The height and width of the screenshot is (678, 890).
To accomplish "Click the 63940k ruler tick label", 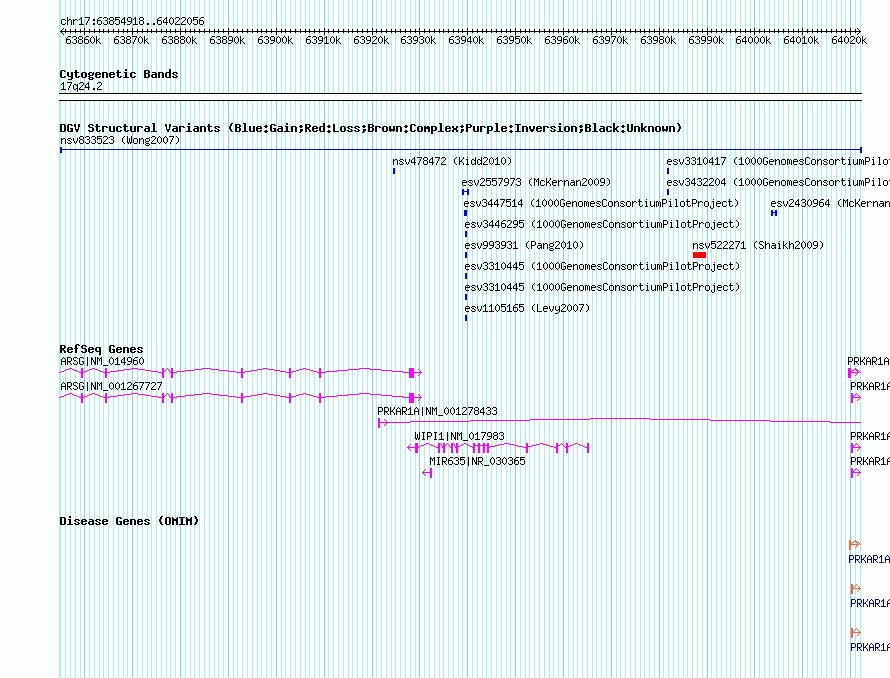I will (x=466, y=40).
